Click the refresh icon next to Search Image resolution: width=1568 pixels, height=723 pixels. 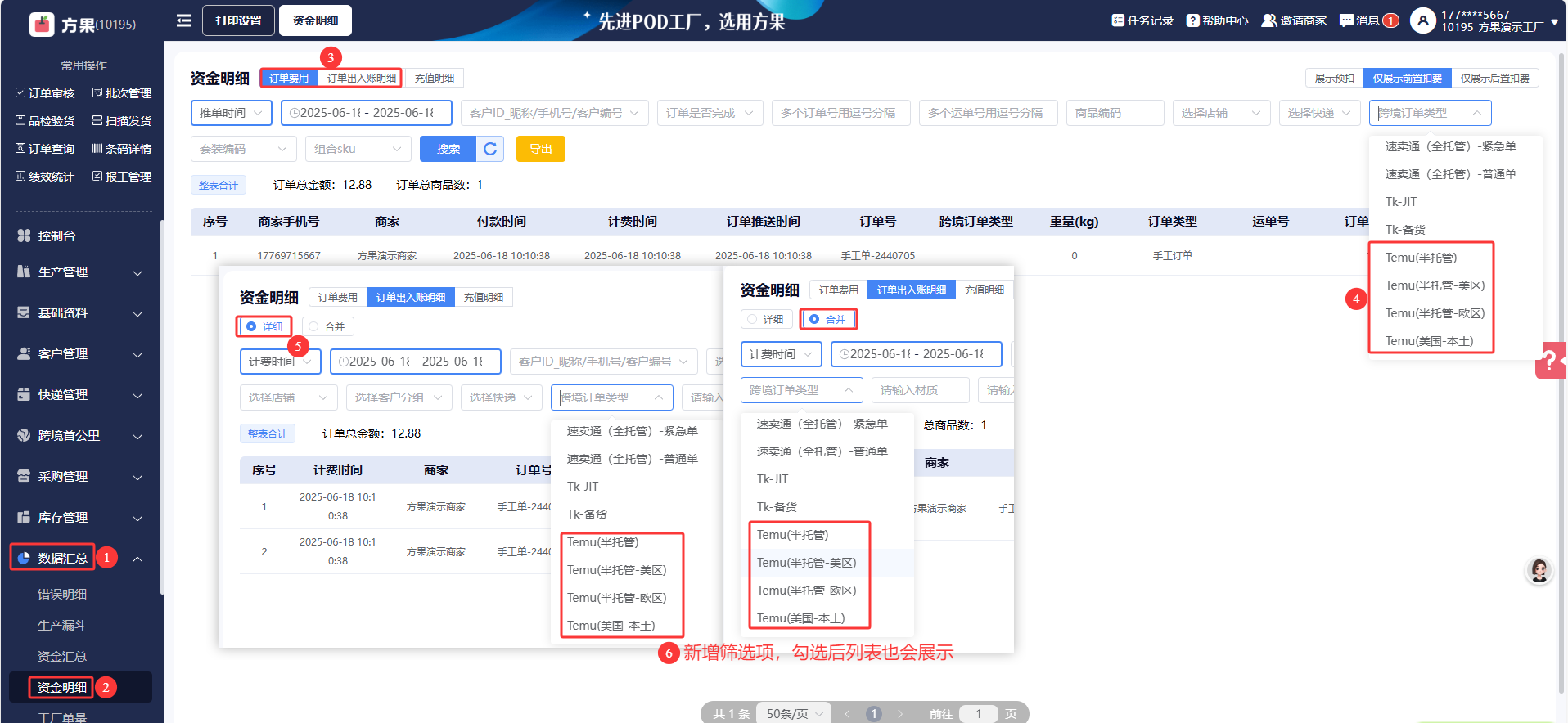click(490, 149)
